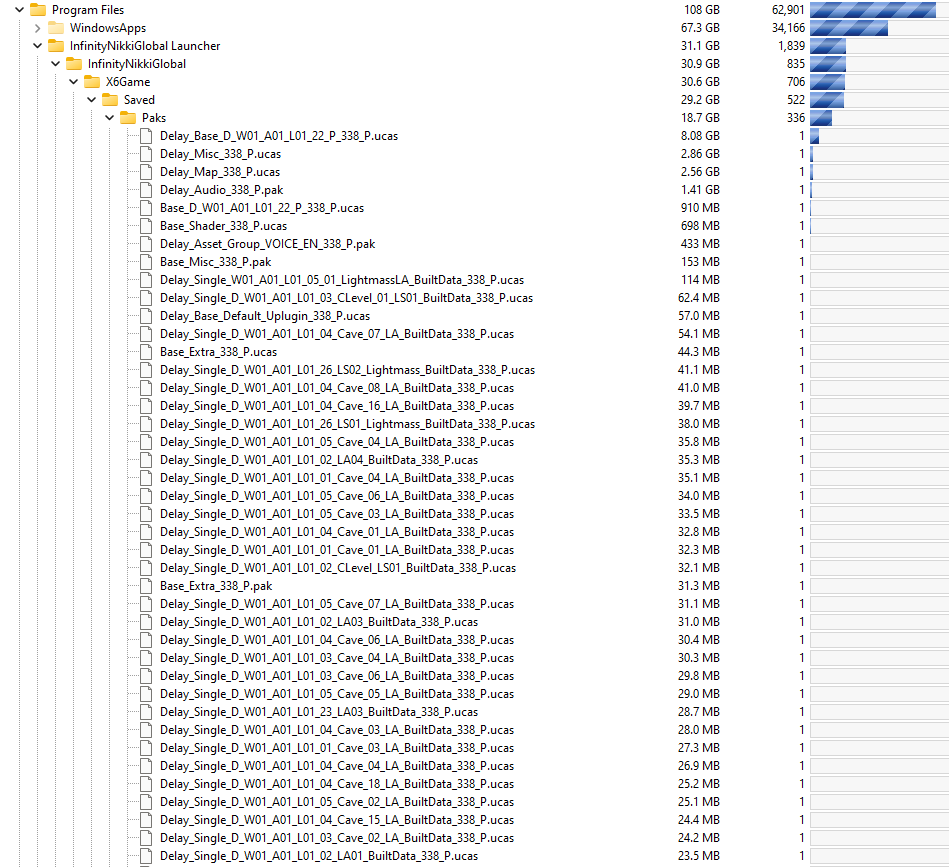
Task: Click file icon of Base_Misc_338_P.pak
Action: 146,262
